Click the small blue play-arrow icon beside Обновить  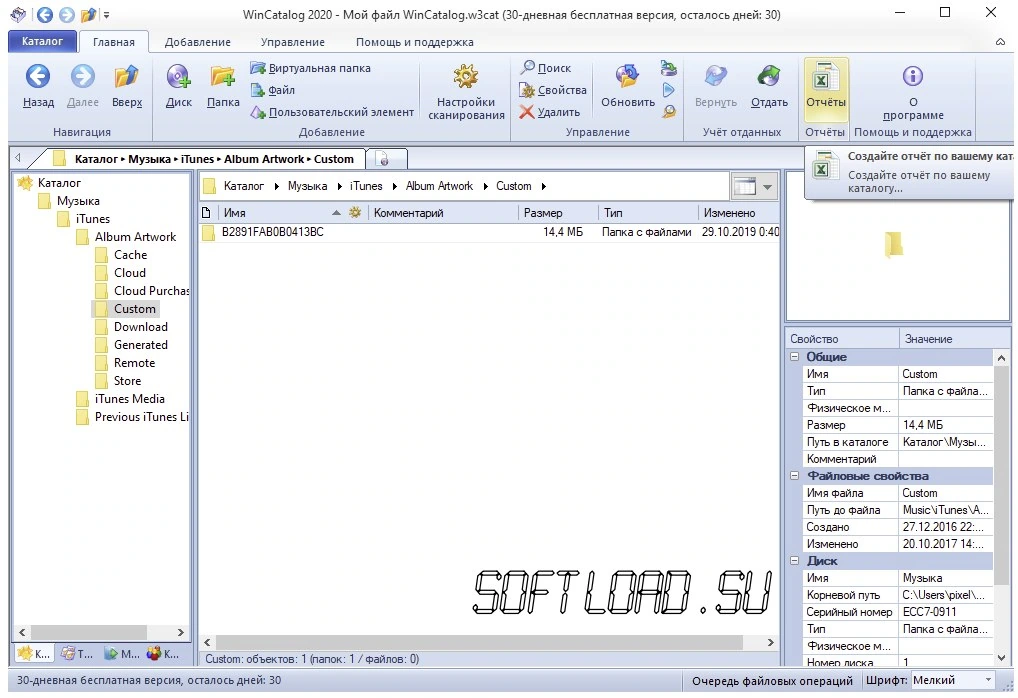[x=669, y=90]
